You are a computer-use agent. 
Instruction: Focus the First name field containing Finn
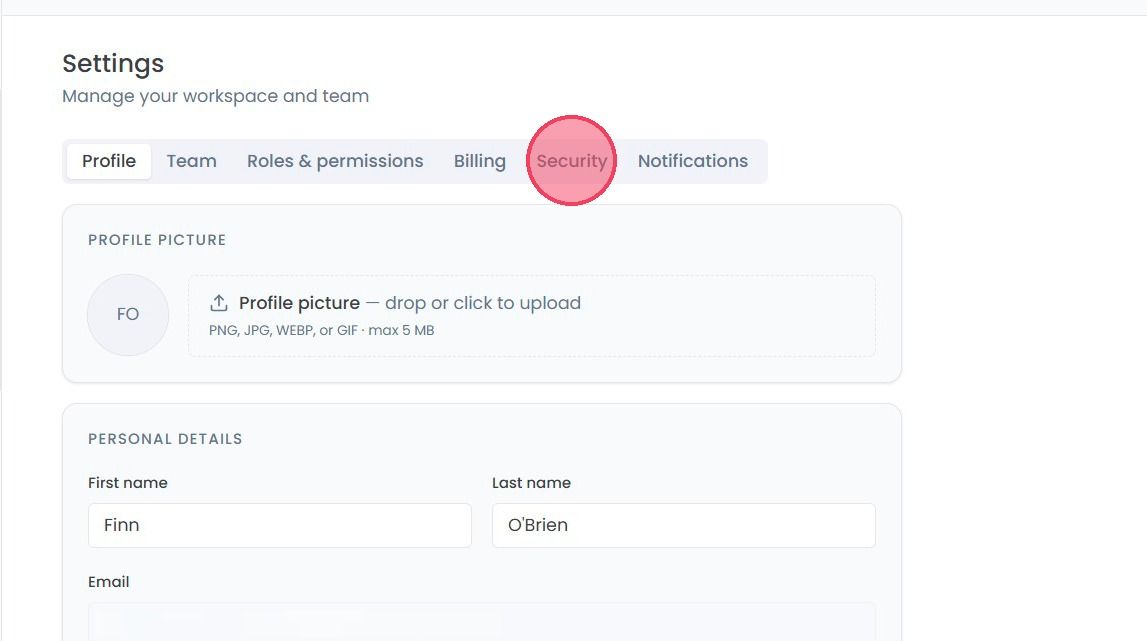(279, 525)
